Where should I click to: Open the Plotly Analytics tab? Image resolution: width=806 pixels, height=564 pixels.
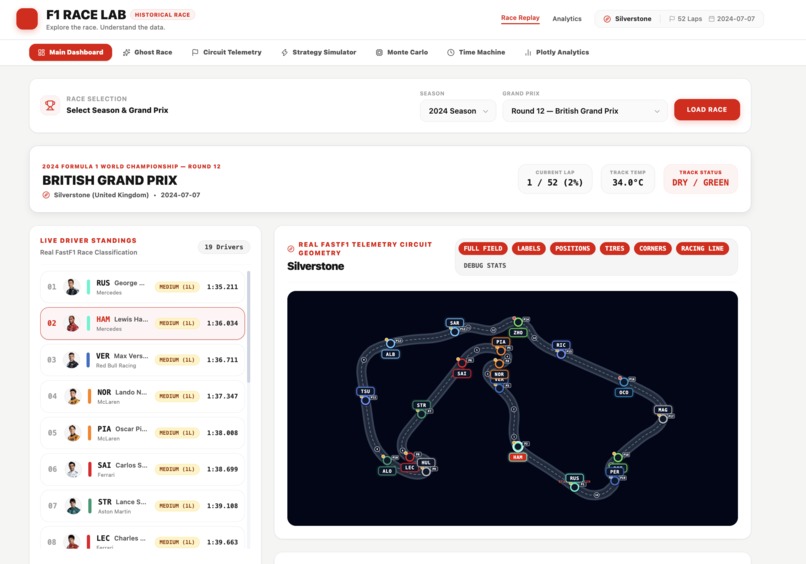tap(557, 52)
